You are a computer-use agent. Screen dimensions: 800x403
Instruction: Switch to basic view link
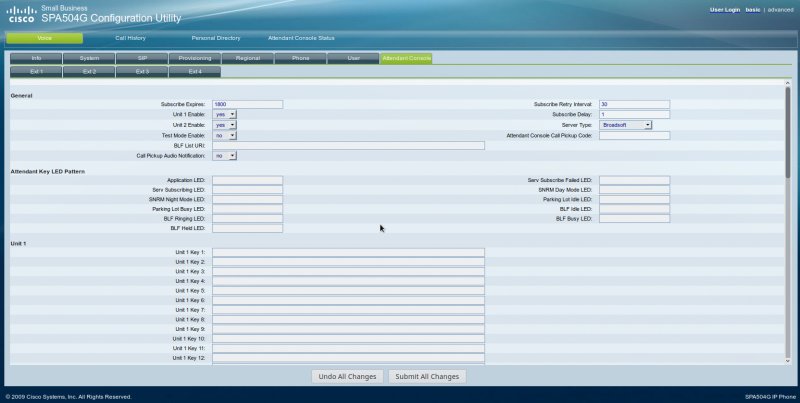[x=753, y=9]
